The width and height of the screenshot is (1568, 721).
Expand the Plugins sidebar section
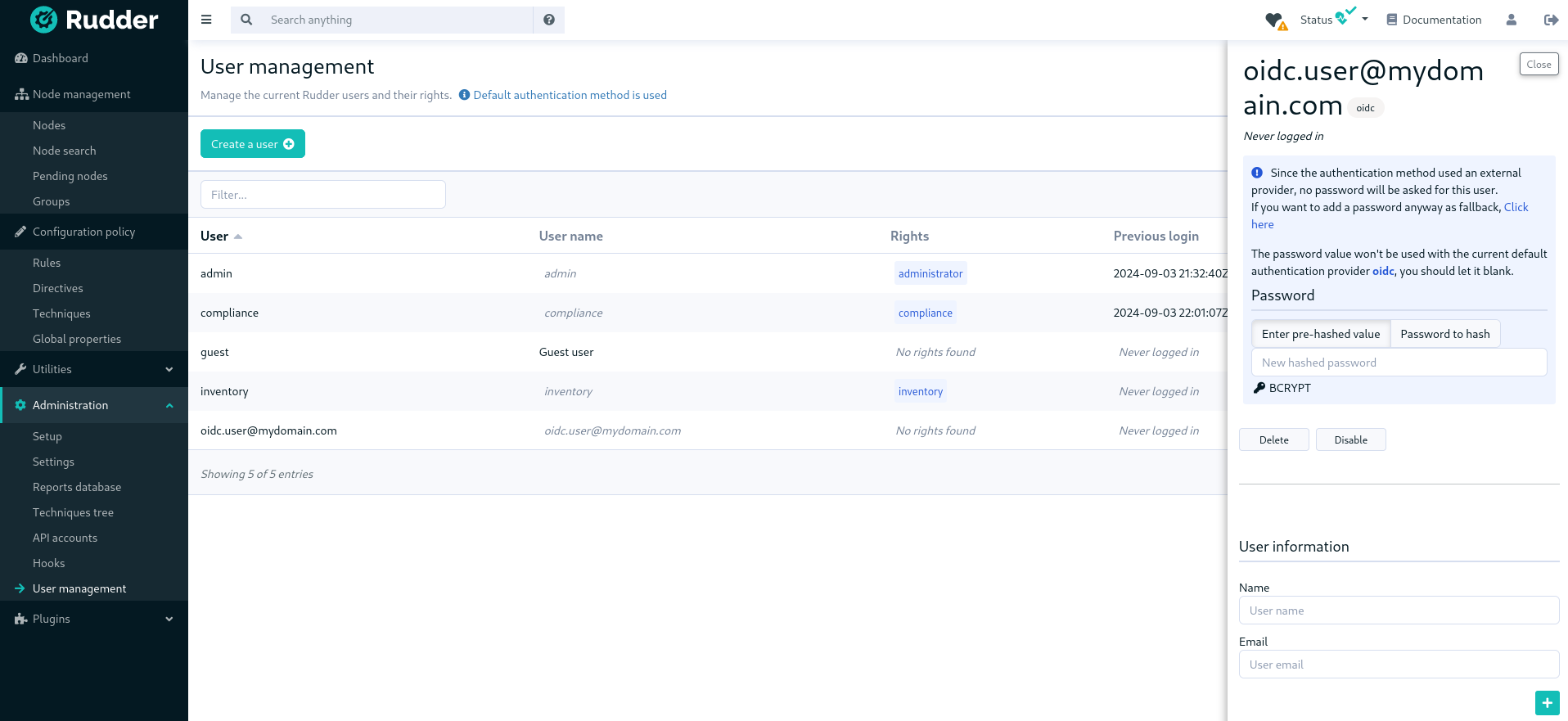pos(94,619)
